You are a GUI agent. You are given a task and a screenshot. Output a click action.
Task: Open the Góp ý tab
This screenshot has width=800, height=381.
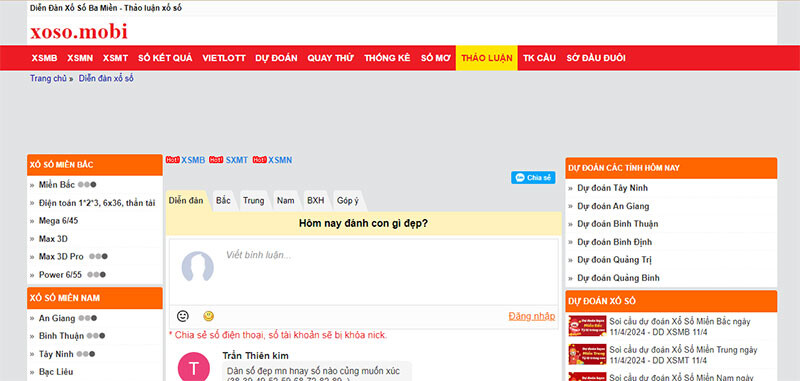coord(347,200)
